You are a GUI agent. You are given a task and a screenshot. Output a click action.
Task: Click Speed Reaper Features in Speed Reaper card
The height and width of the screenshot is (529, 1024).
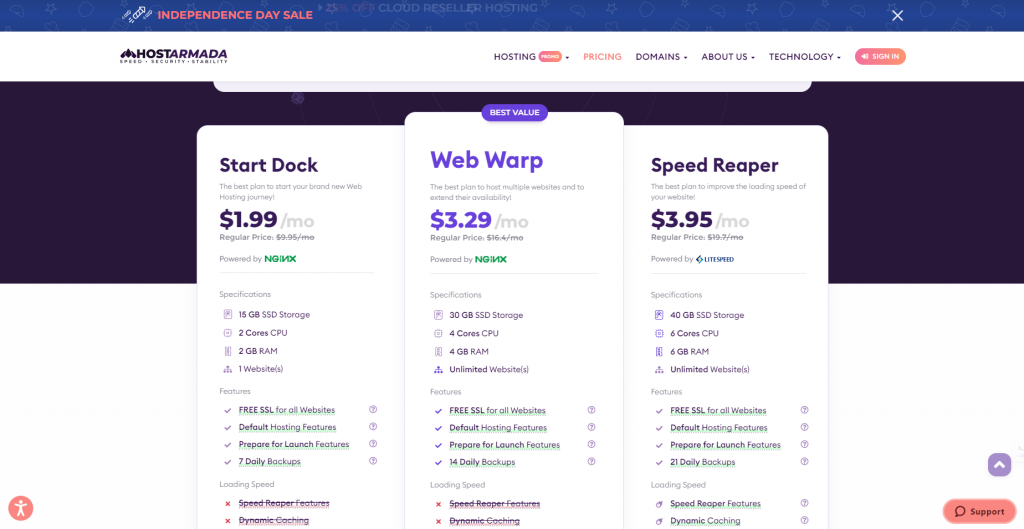click(x=715, y=504)
